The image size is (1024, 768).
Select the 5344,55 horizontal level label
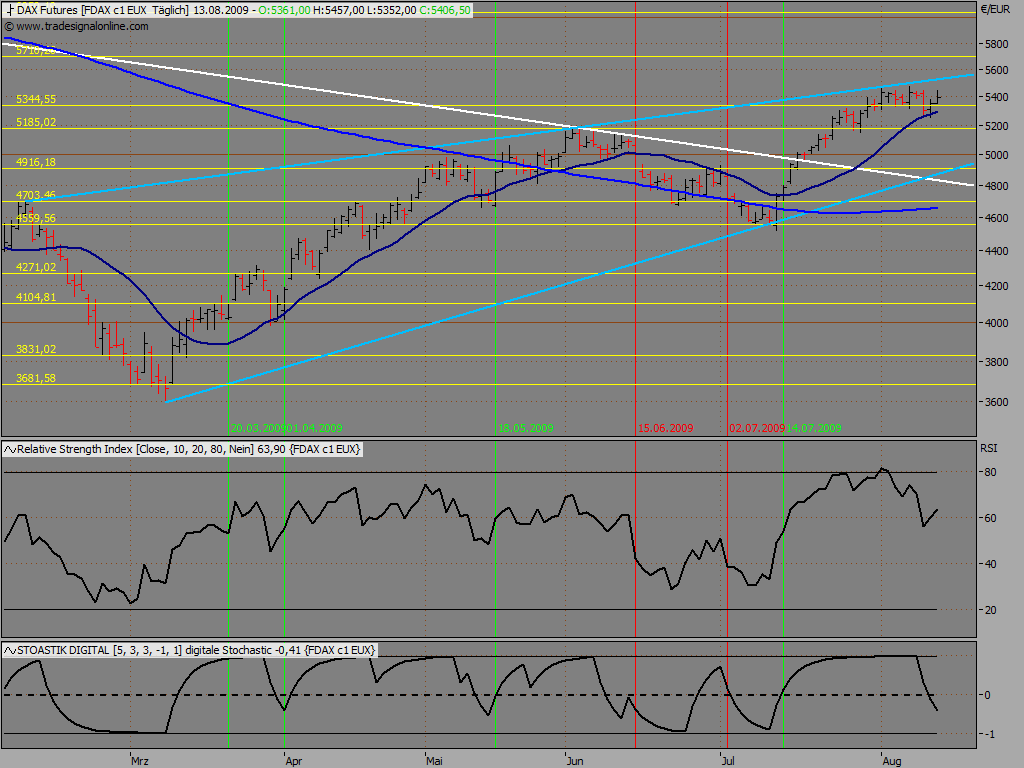[x=36, y=99]
